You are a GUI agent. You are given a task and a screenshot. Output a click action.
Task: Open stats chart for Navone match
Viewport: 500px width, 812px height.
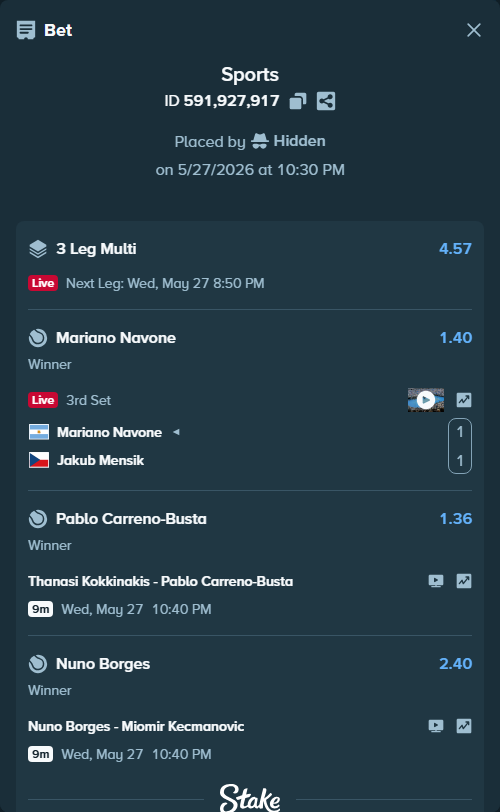[x=464, y=400]
